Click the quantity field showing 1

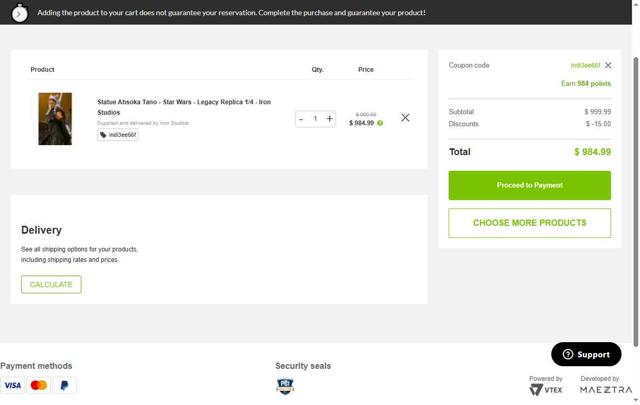(315, 119)
